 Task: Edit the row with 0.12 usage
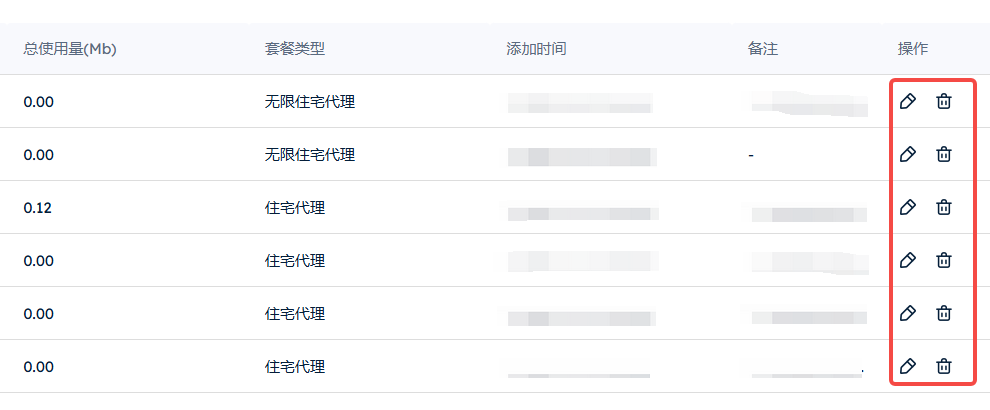click(907, 207)
